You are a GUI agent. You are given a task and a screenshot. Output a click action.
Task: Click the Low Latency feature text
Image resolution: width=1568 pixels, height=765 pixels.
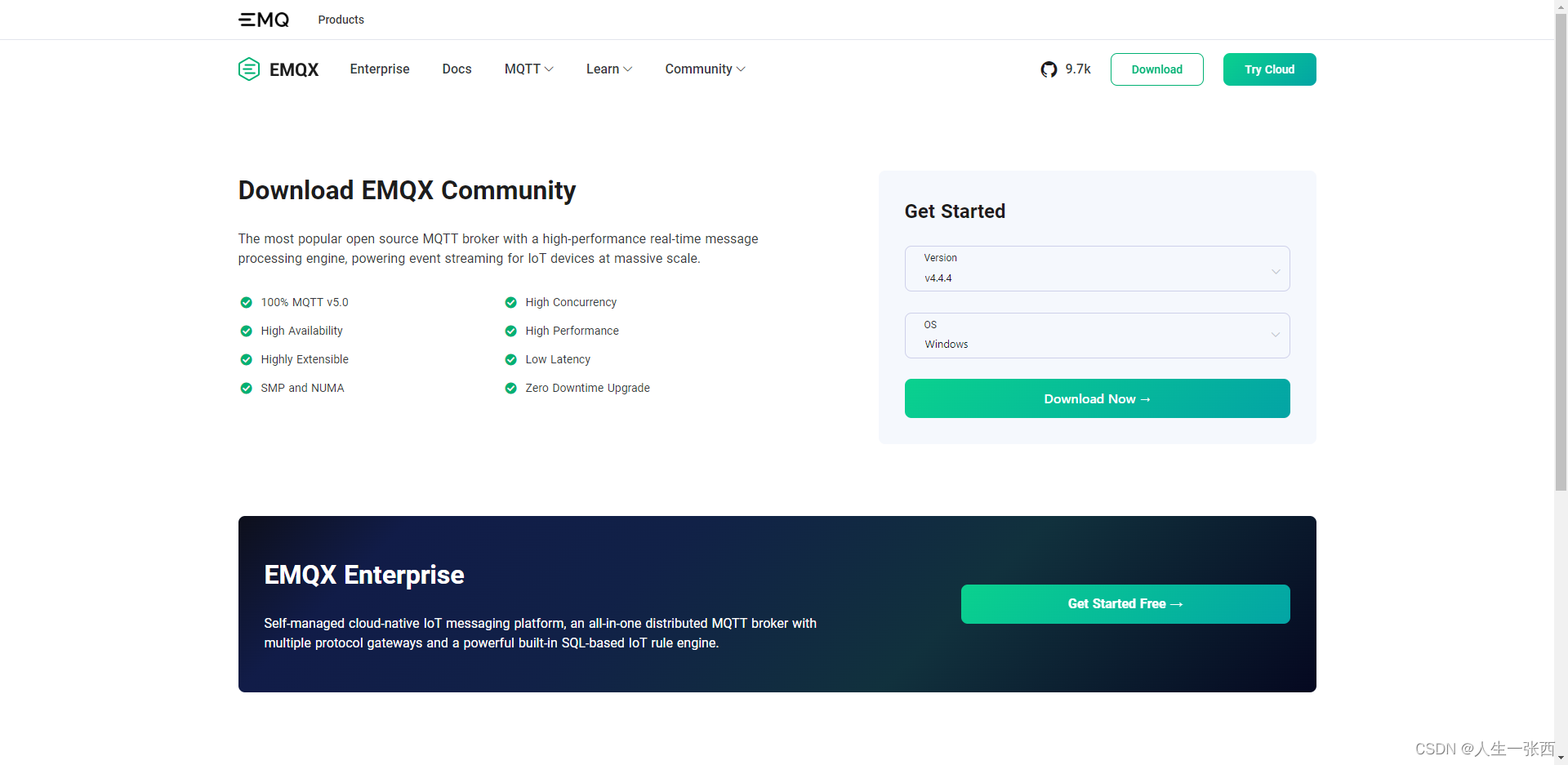click(558, 359)
